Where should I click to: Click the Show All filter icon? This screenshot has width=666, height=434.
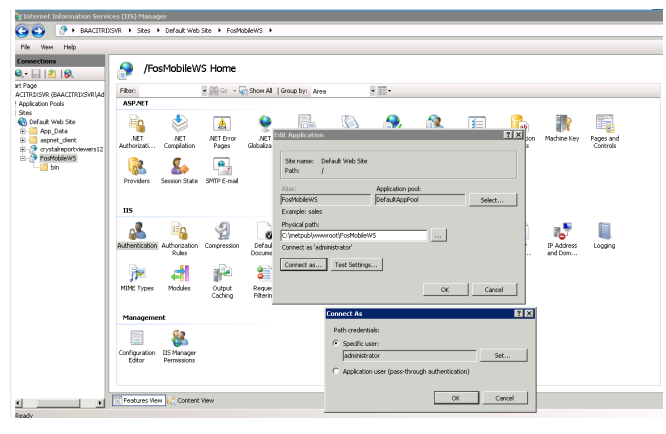coord(255,91)
